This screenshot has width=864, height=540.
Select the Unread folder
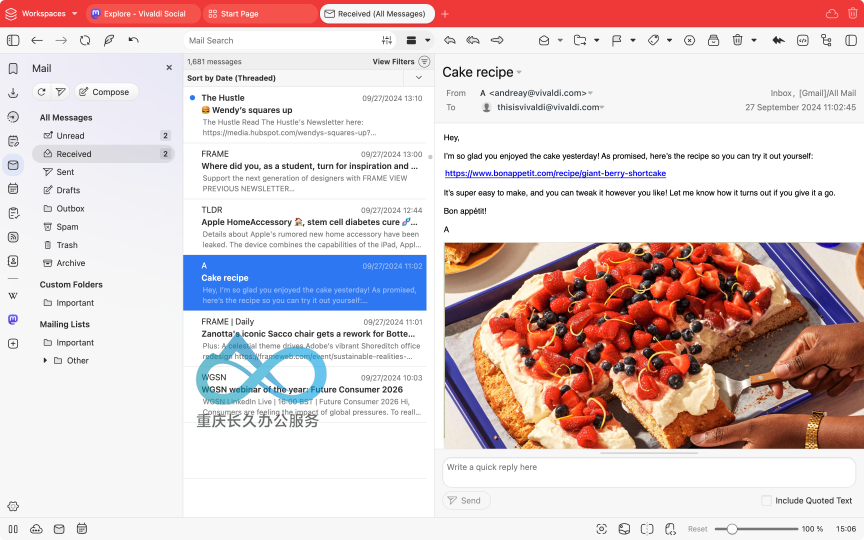point(103,136)
